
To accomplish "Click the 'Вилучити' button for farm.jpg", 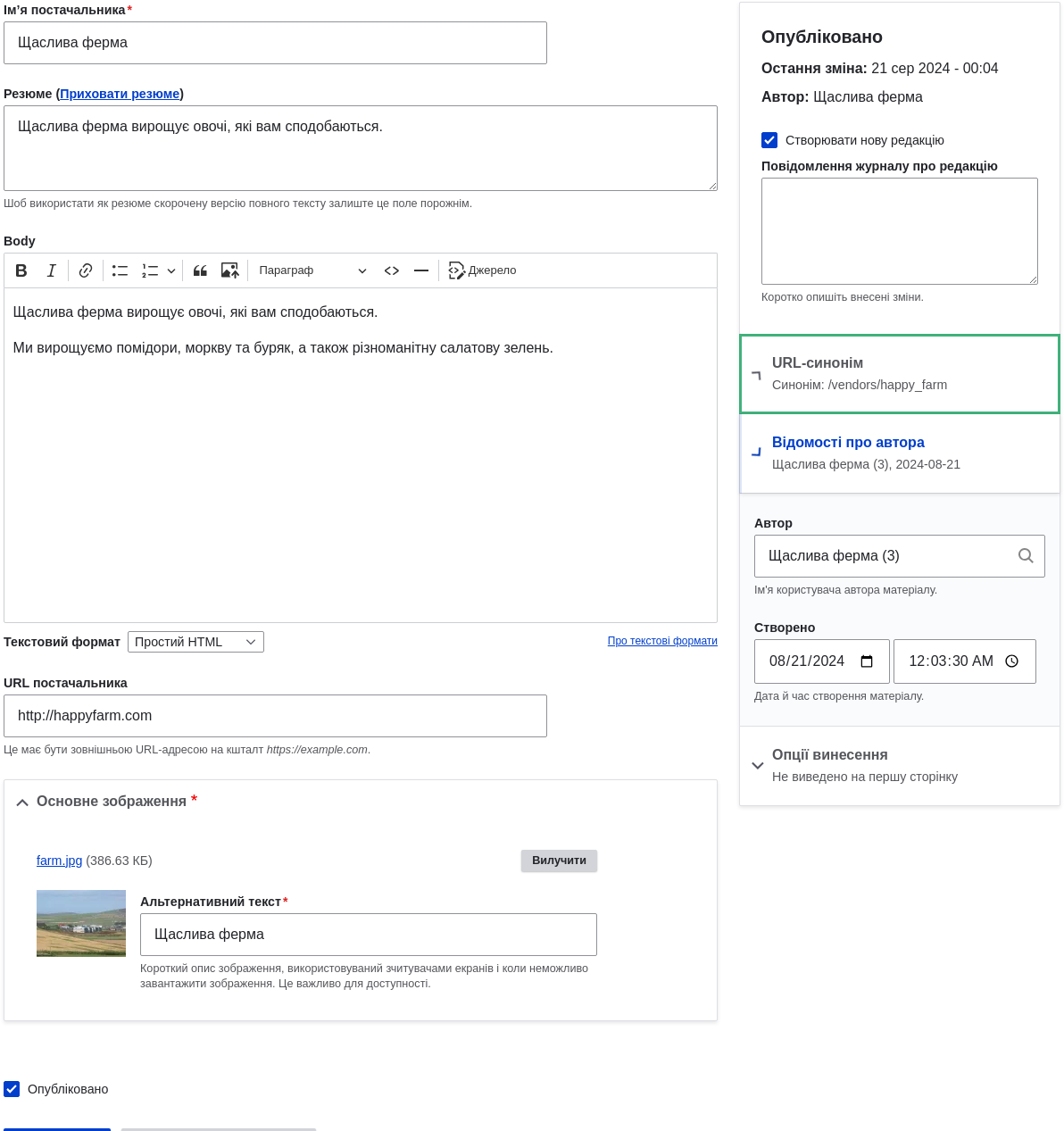I will pyautogui.click(x=559, y=861).
